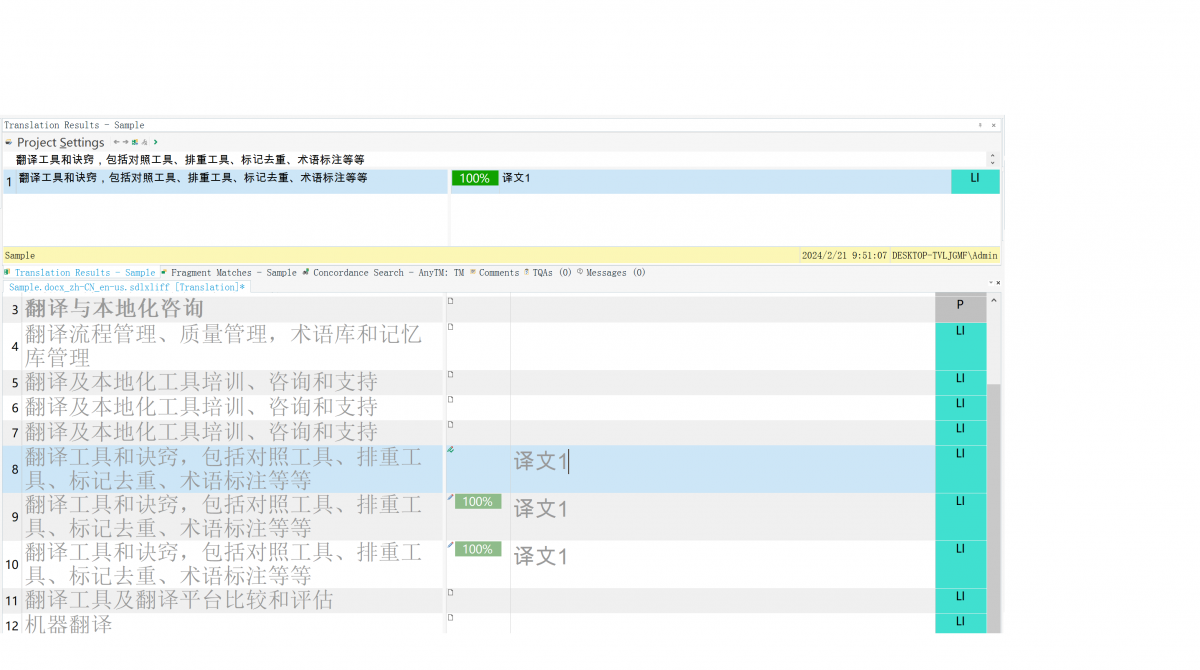Open the Comments tab
Image resolution: width=1200 pixels, height=670 pixels.
tap(498, 272)
